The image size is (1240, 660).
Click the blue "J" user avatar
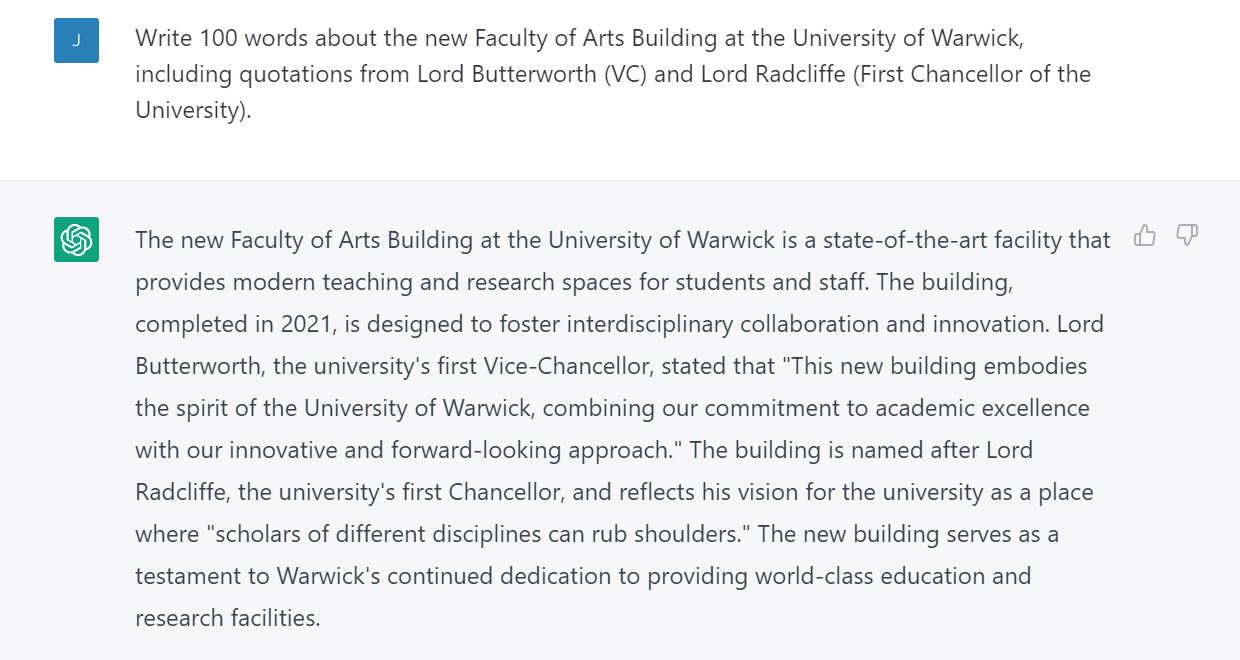tap(76, 41)
